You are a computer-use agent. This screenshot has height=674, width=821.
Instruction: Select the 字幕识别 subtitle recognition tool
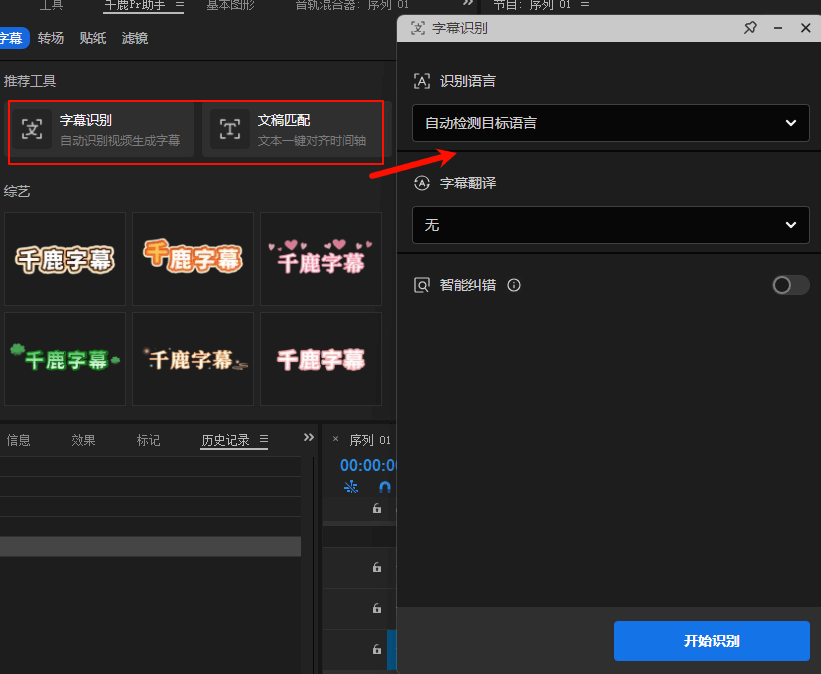100,130
